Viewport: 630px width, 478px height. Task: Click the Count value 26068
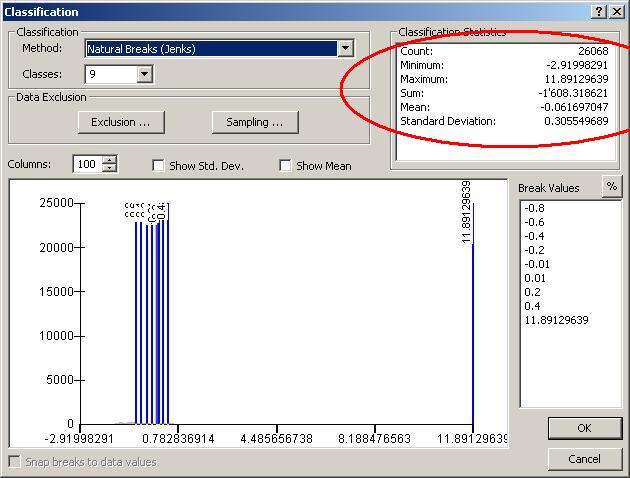[593, 51]
